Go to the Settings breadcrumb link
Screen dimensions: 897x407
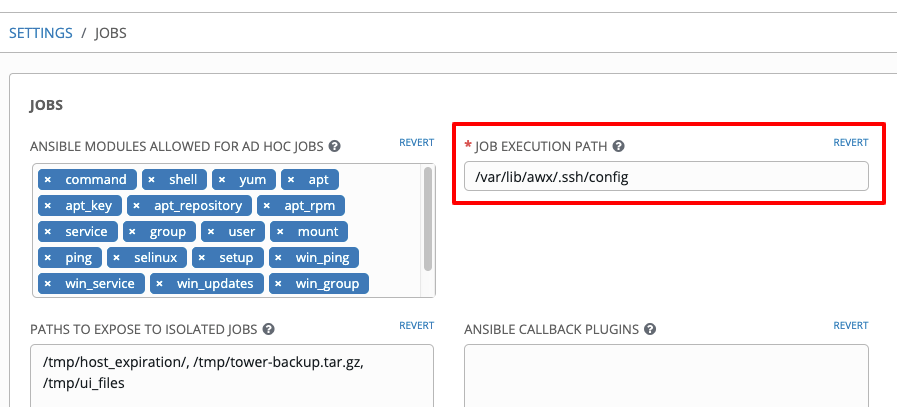[41, 33]
